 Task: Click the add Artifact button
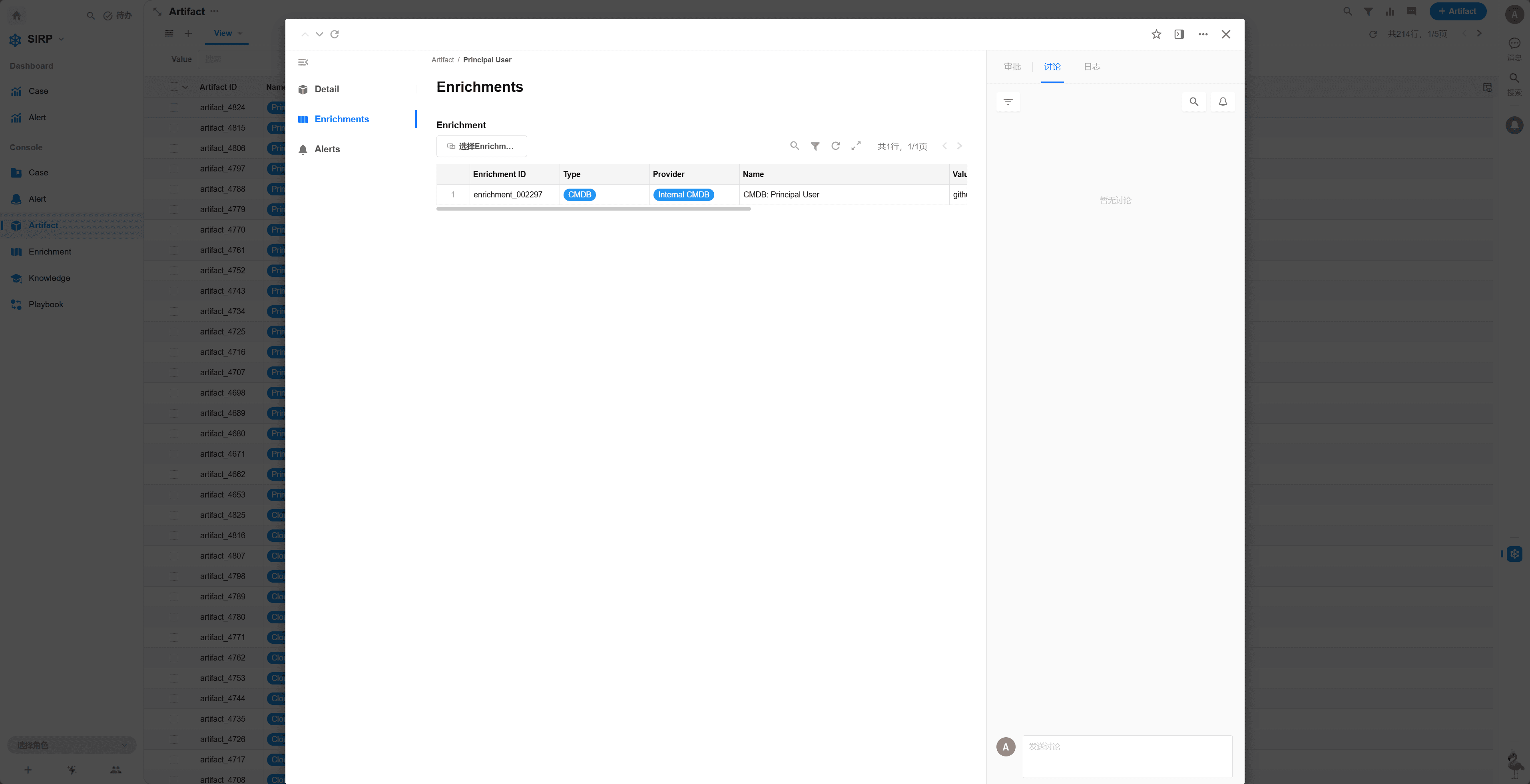coord(1458,11)
